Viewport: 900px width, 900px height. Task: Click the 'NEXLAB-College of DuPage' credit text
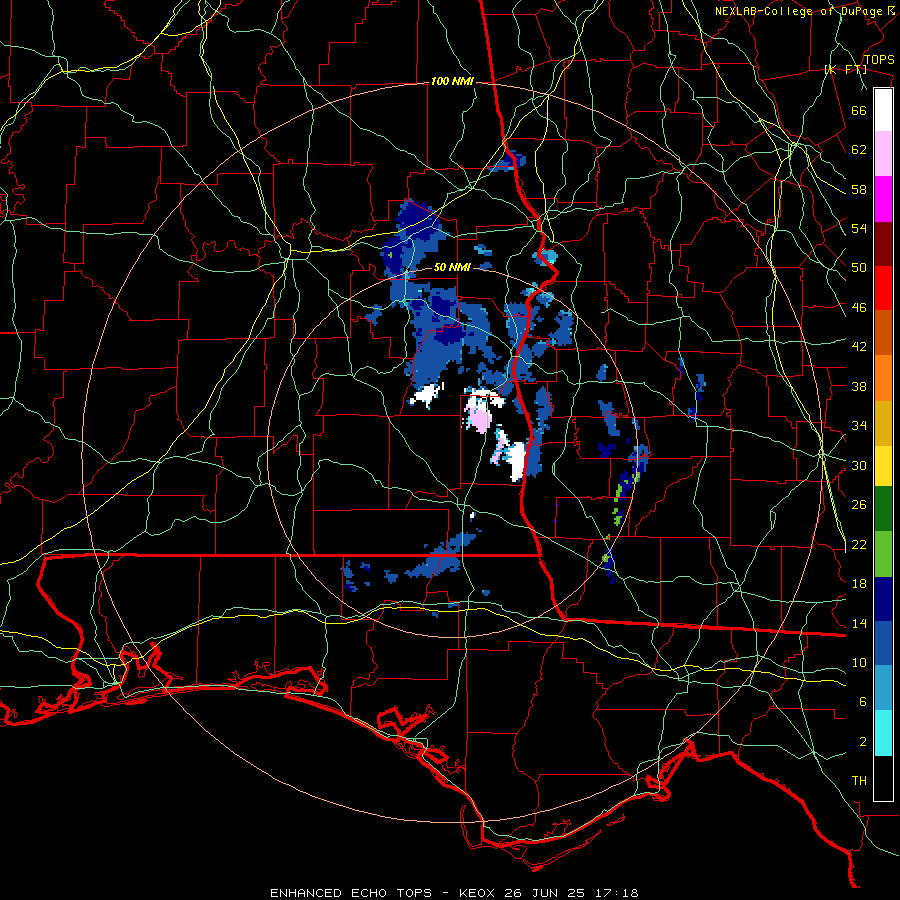tap(799, 11)
